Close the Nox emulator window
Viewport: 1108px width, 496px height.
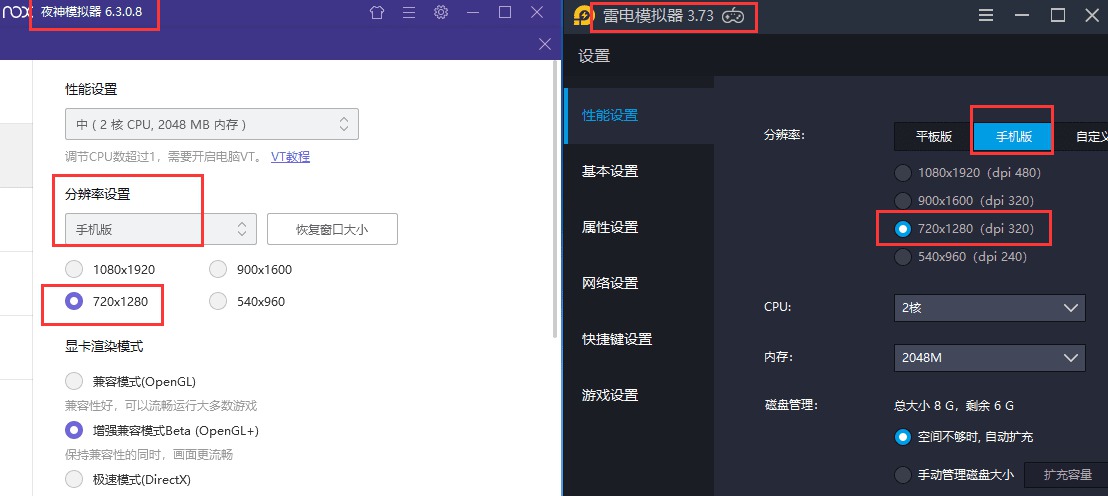[x=537, y=12]
